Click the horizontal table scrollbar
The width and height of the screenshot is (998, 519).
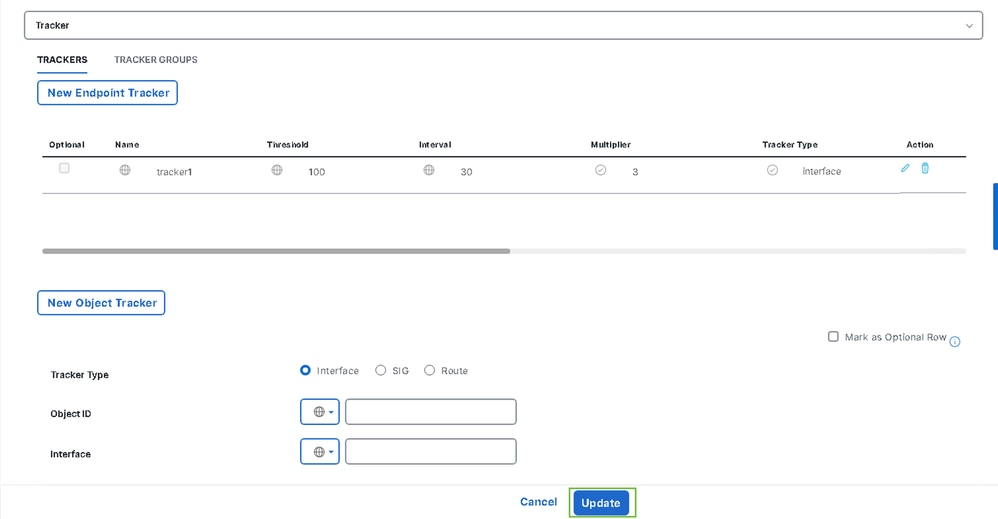[x=276, y=251]
